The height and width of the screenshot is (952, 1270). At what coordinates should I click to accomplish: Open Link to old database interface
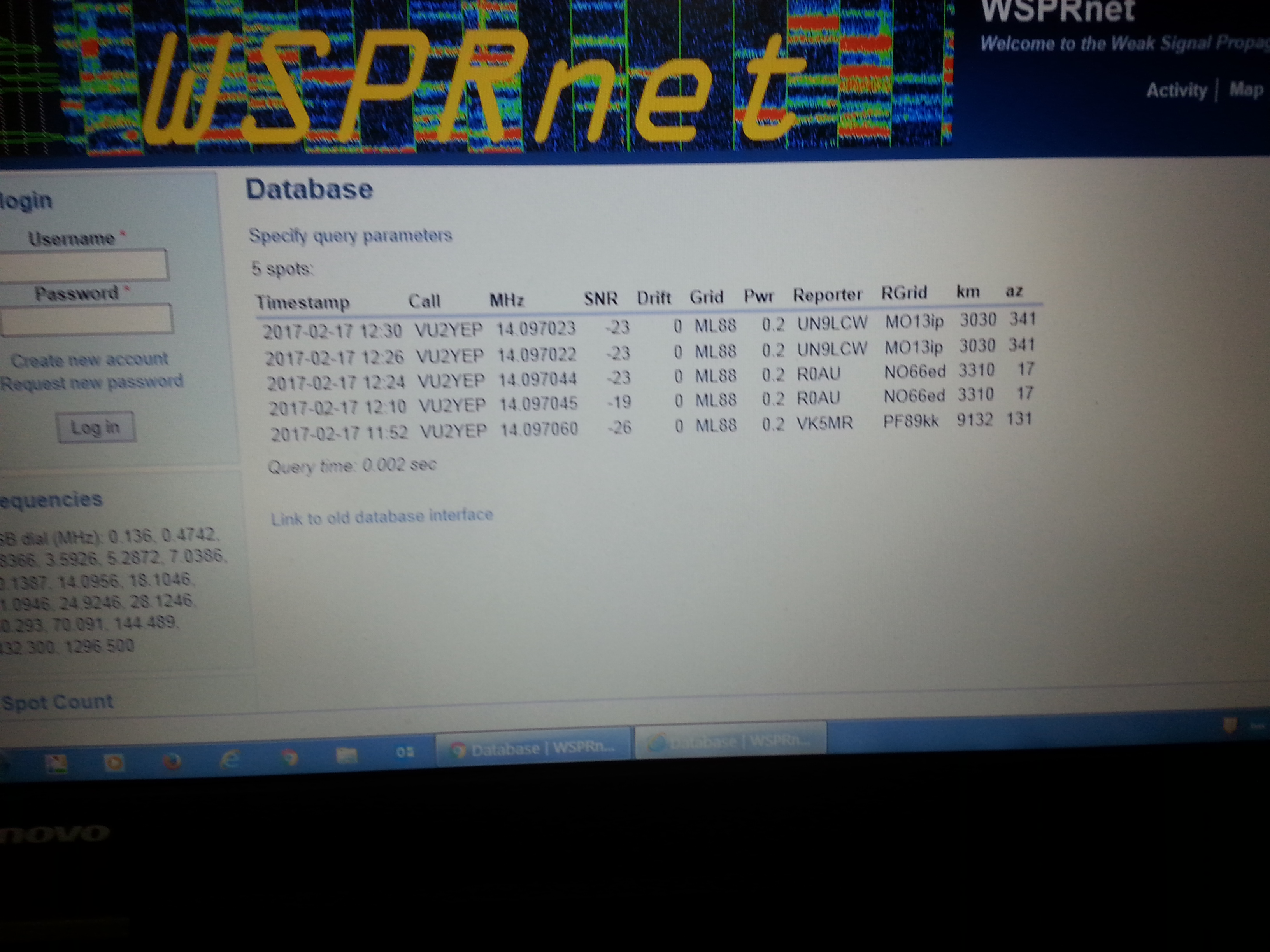pyautogui.click(x=382, y=516)
